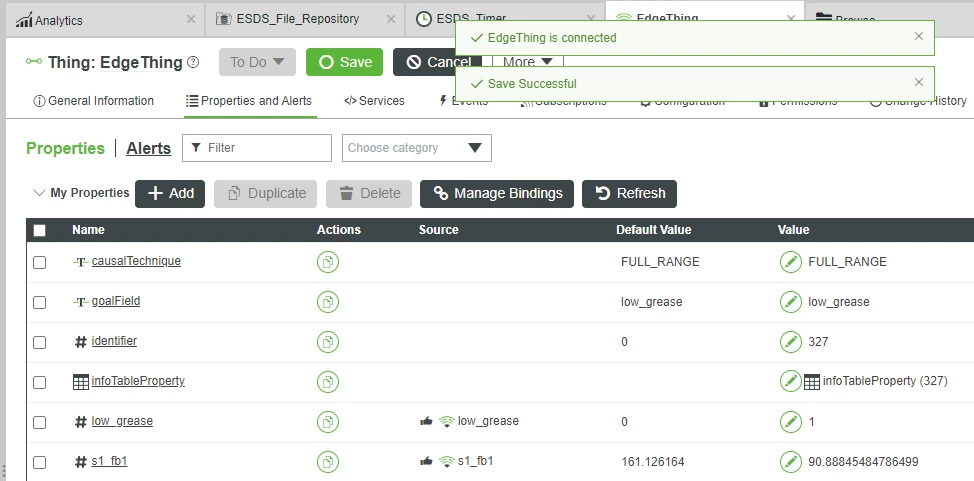The width and height of the screenshot is (974, 481).
Task: Edit the identifier value pencil icon
Action: [791, 342]
